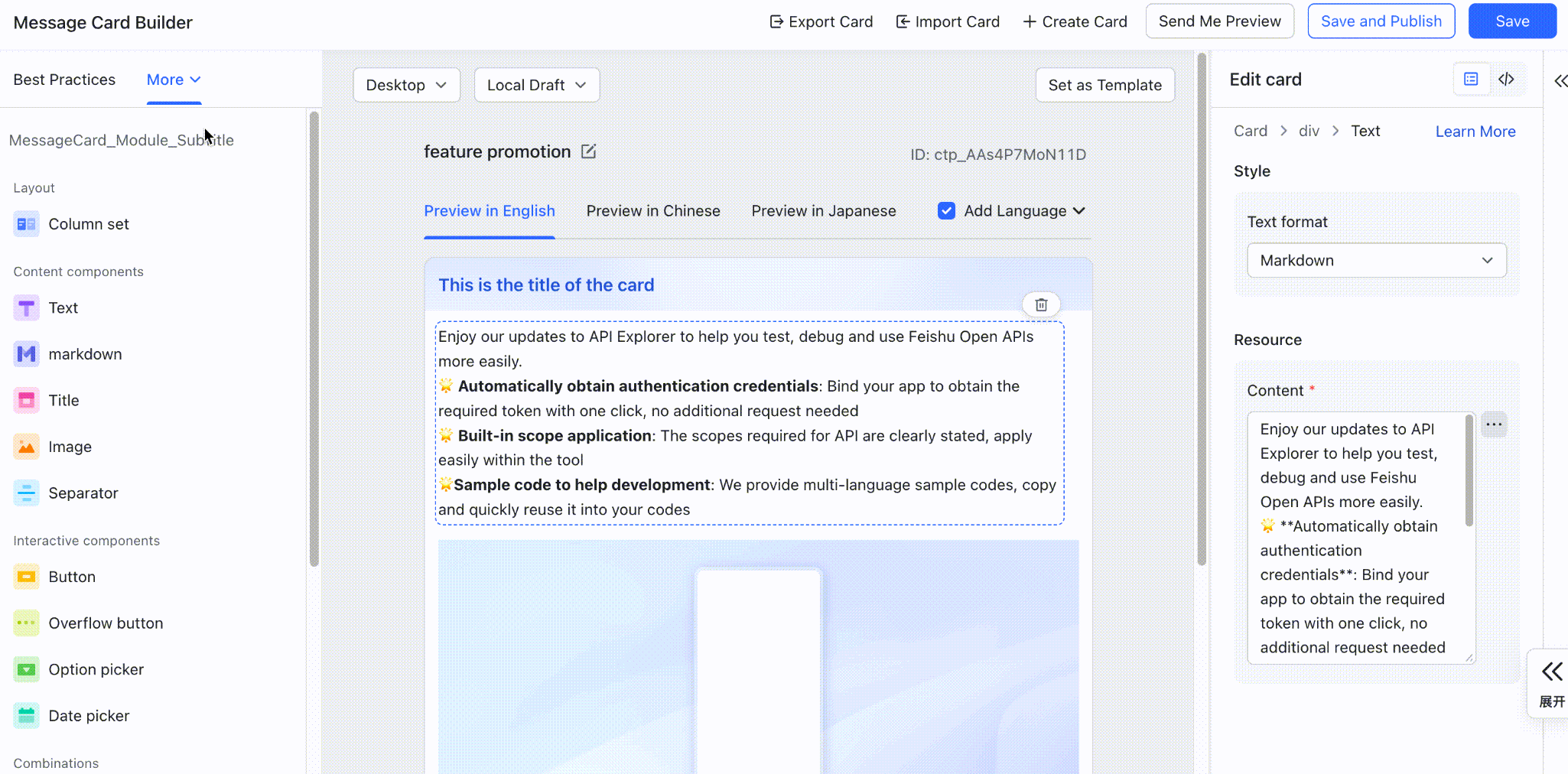Select the Button component icon
The width and height of the screenshot is (1568, 774).
click(x=26, y=577)
